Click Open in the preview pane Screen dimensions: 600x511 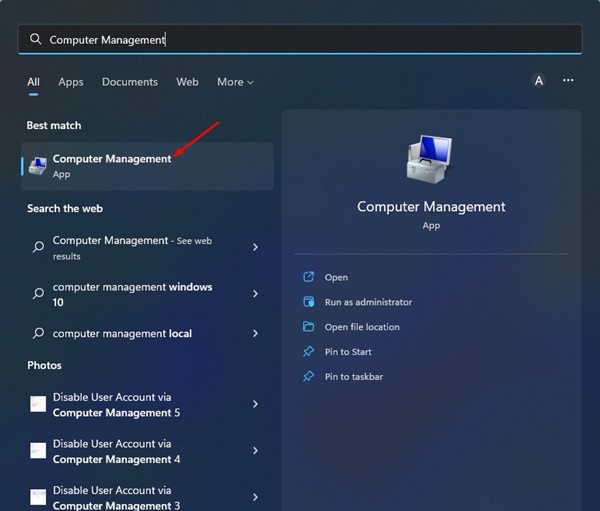(336, 277)
